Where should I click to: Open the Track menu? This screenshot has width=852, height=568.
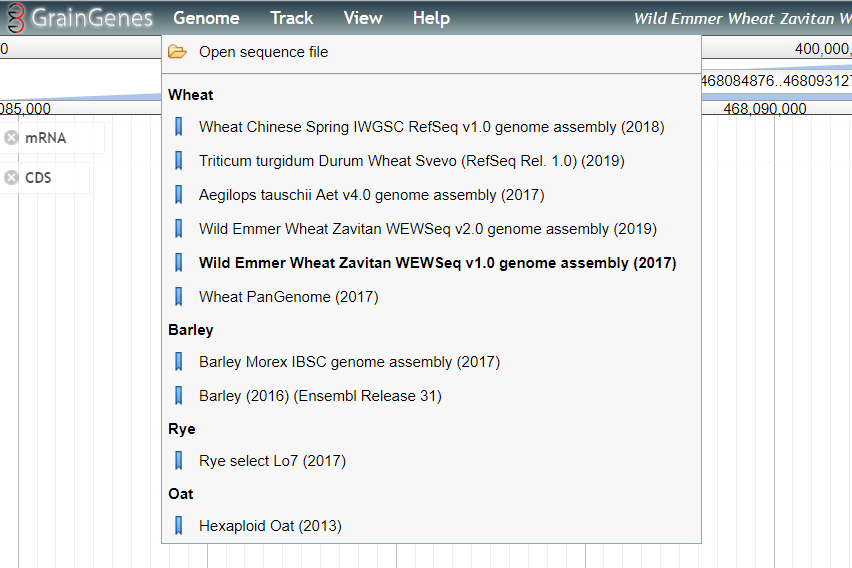(x=291, y=18)
